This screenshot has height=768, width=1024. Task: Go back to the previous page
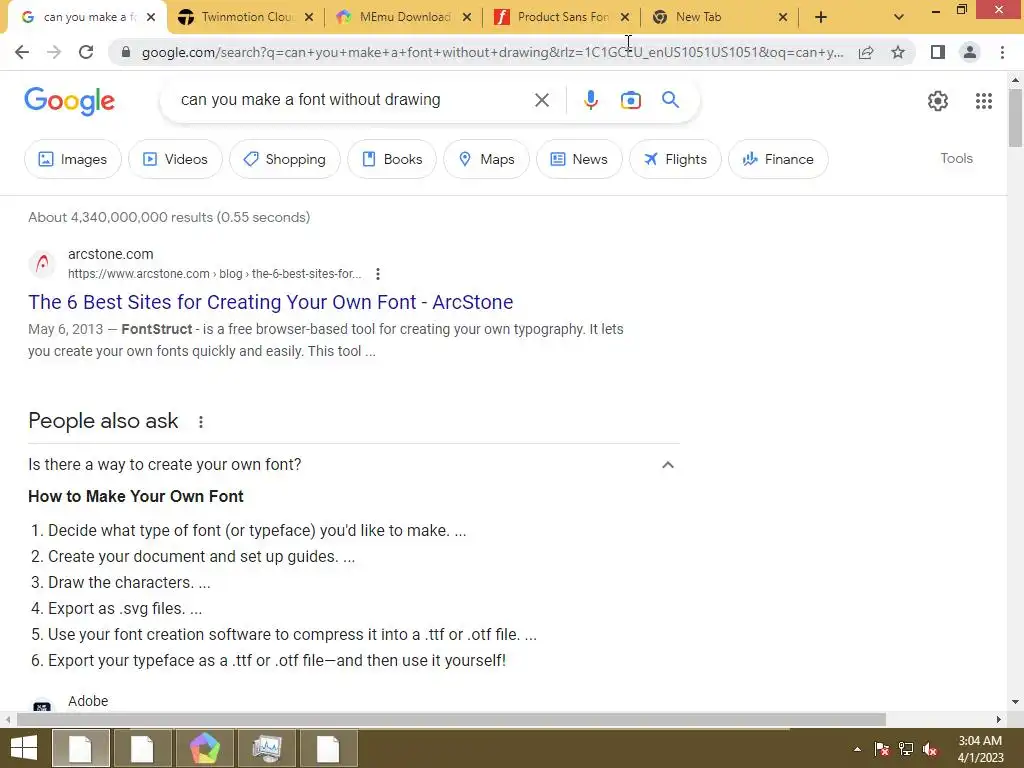22,52
